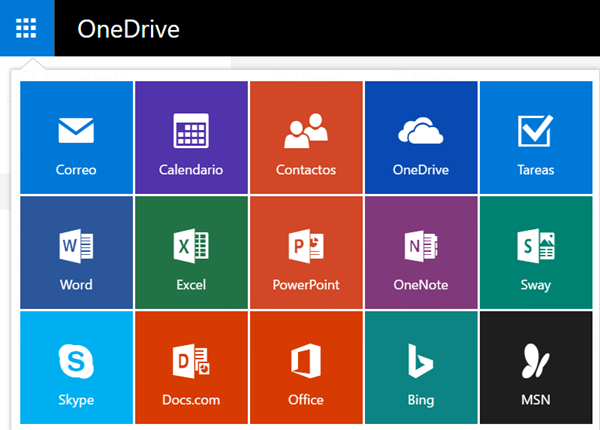Launch the OneNote tile
Screen dimensions: 600x430
coord(421,252)
